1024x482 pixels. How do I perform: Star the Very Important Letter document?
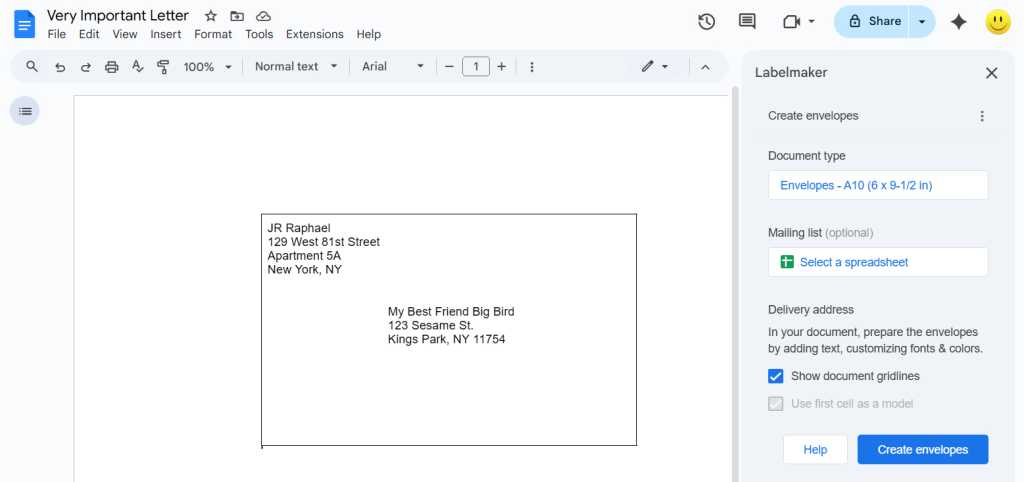coord(210,16)
